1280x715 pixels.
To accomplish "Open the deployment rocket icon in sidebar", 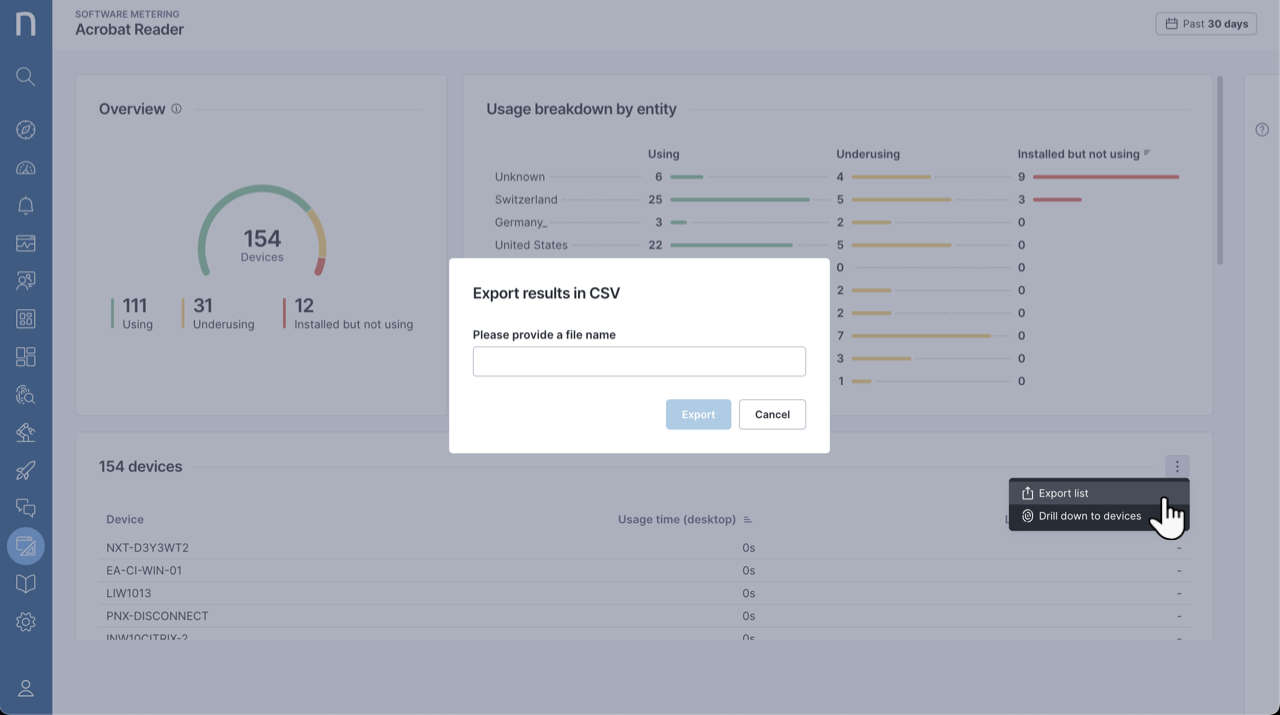I will [x=26, y=470].
